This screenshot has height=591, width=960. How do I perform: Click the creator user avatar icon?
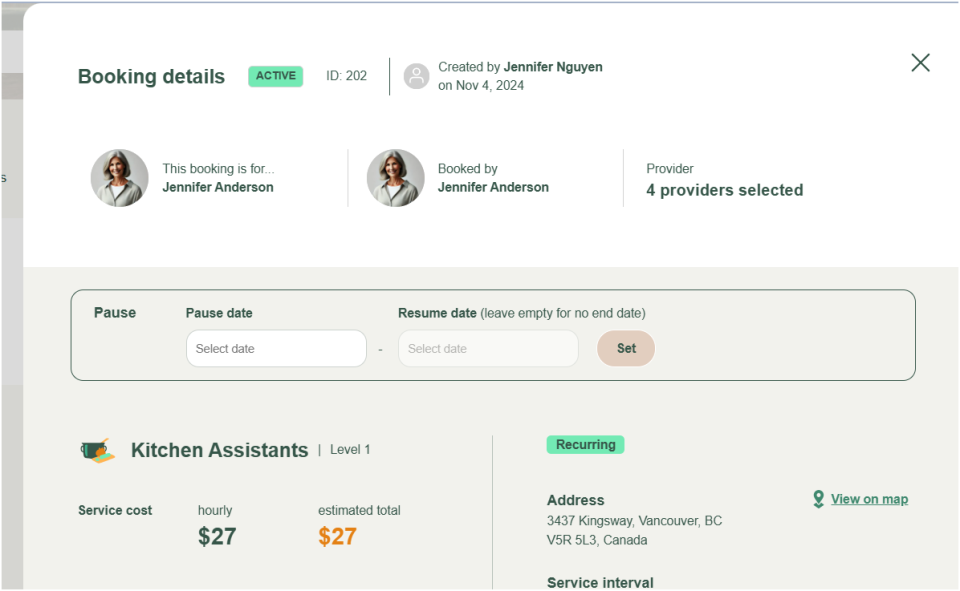(417, 76)
